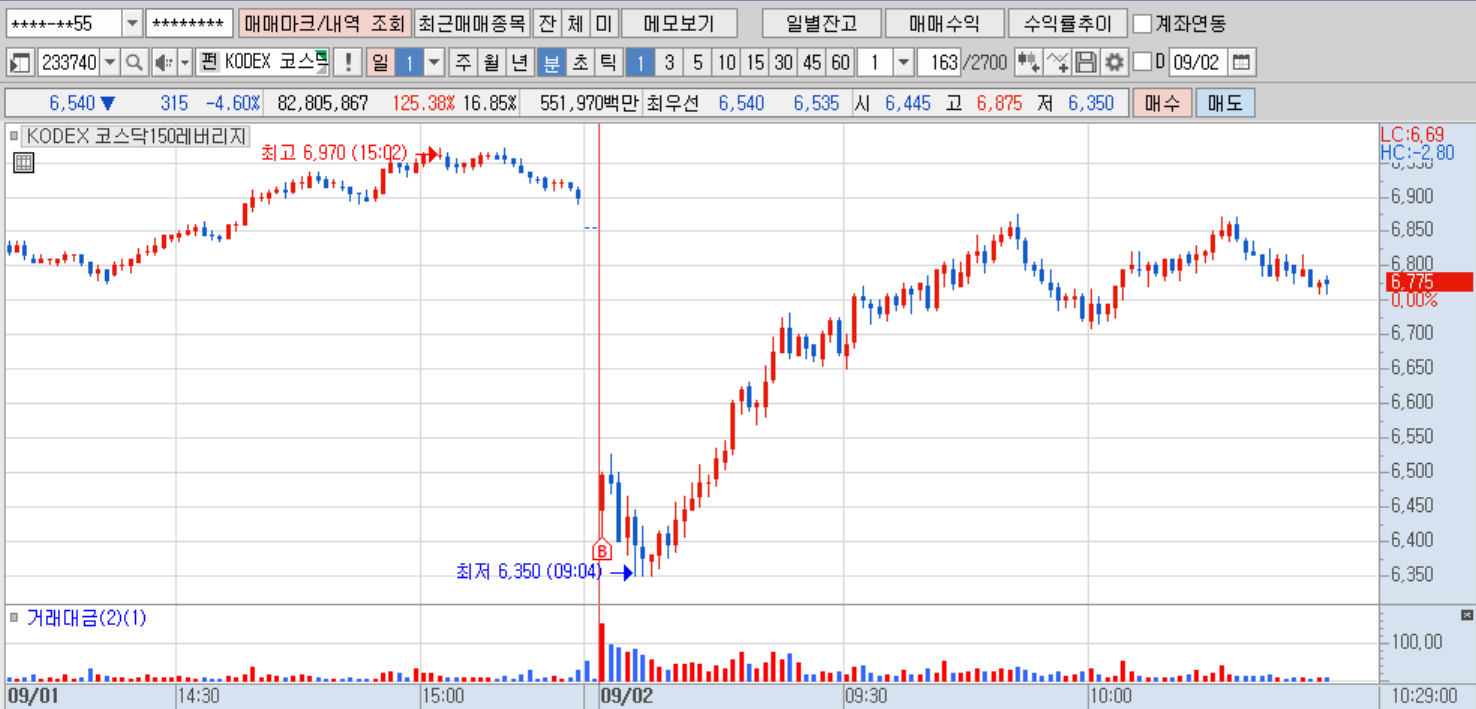Click the B buy marker on chart

pos(601,550)
